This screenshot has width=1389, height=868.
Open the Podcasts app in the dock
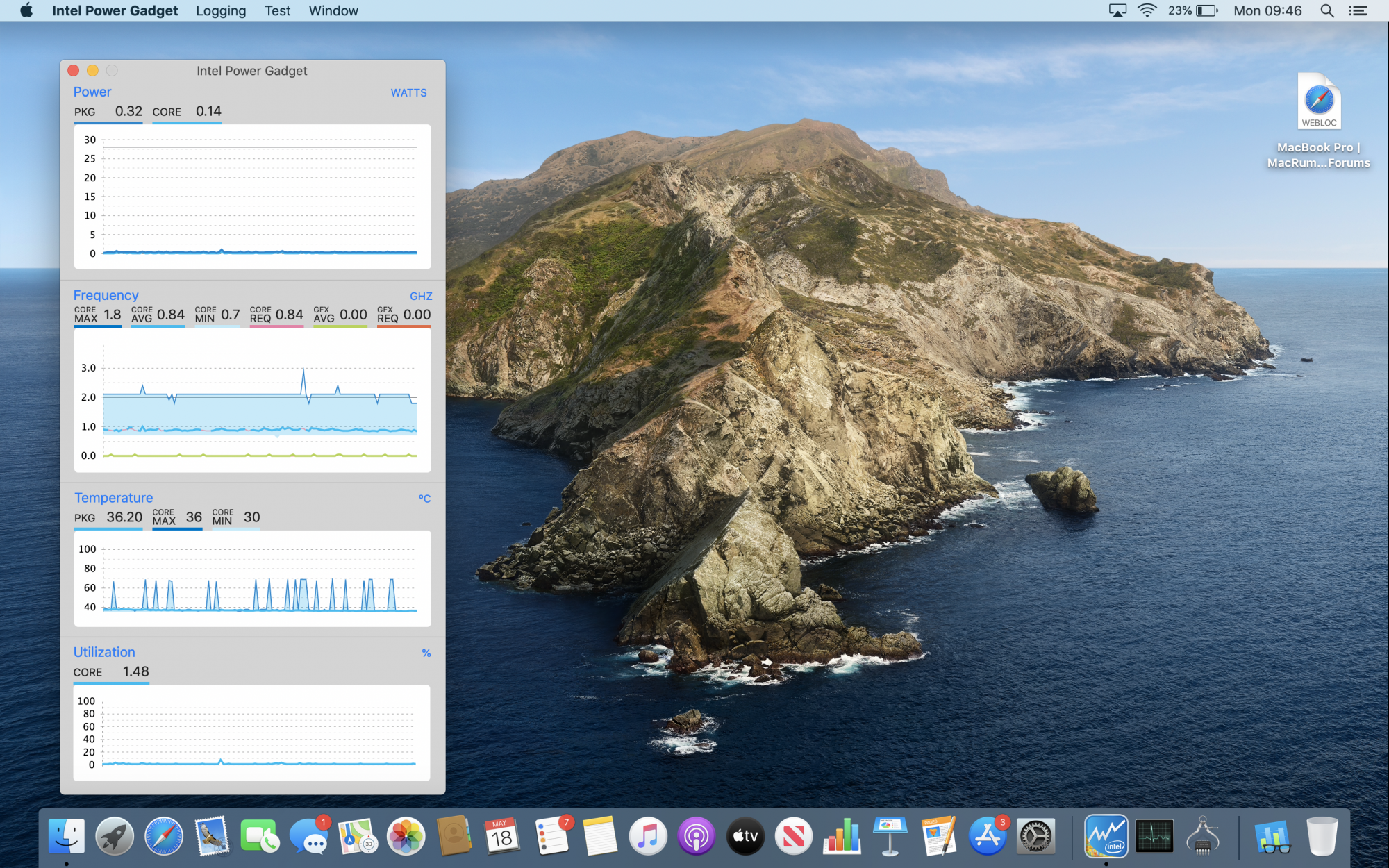click(696, 835)
